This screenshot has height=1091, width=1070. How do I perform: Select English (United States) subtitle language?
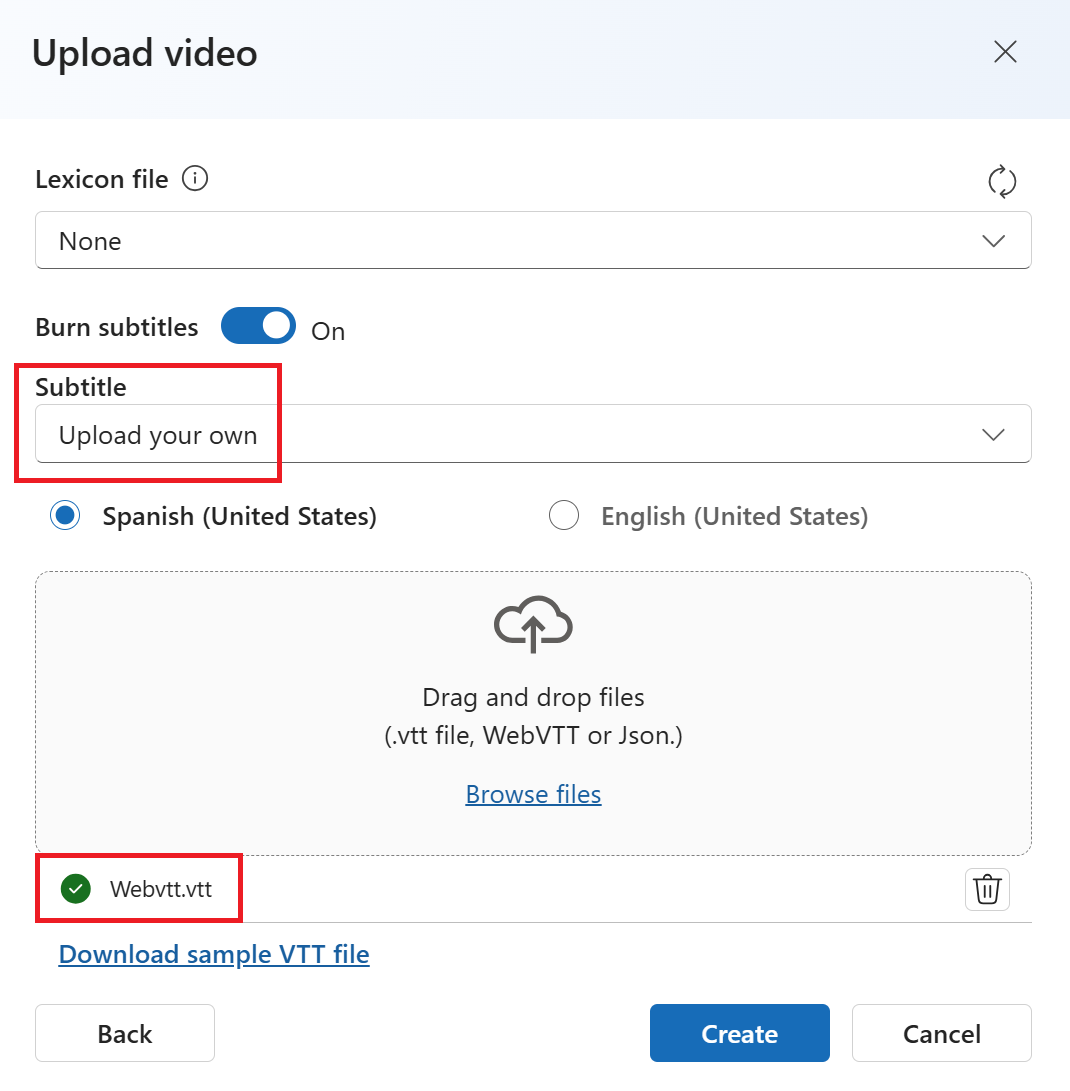point(564,515)
